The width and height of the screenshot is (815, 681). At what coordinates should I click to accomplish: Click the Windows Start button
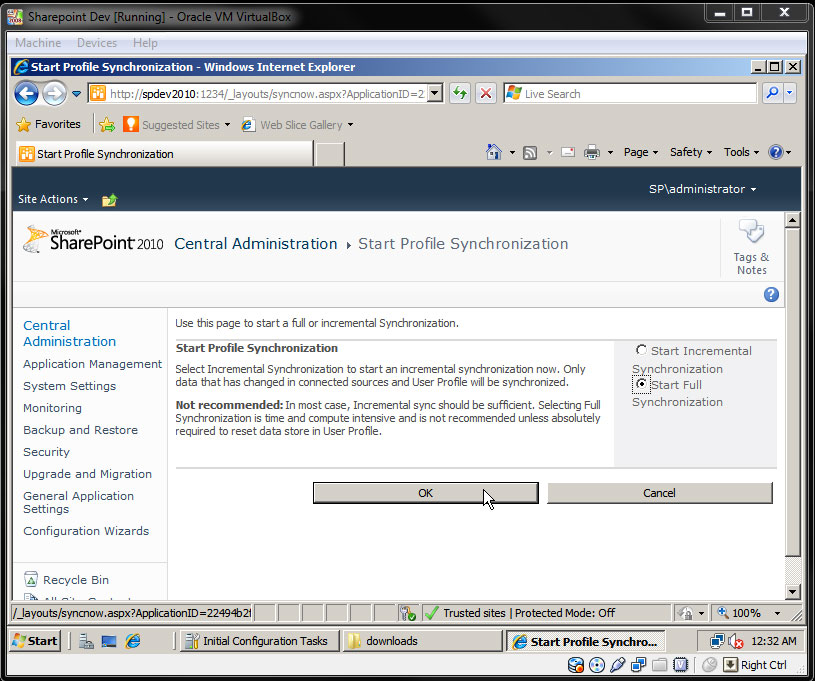(x=35, y=641)
